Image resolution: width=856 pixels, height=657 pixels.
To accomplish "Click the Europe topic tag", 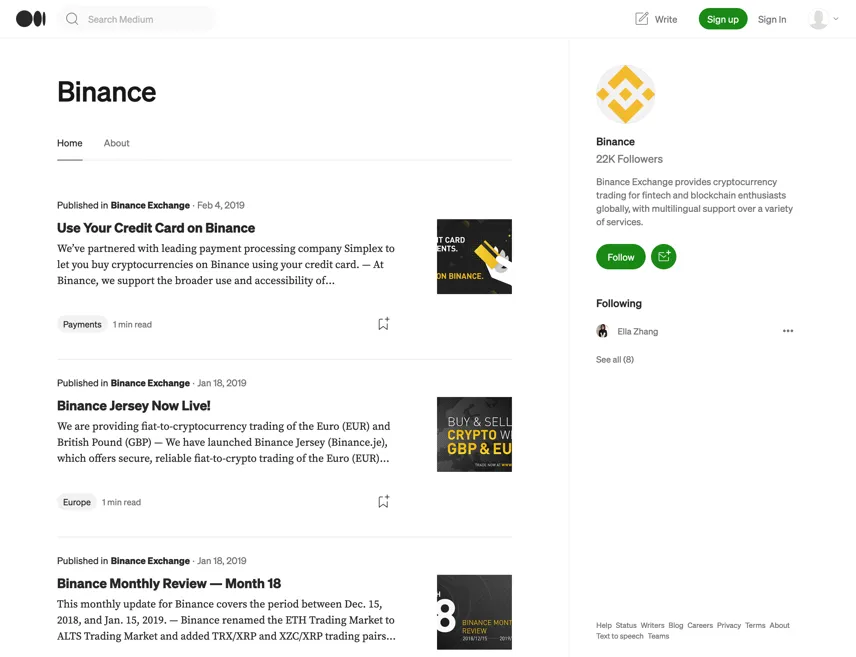I will pos(76,502).
